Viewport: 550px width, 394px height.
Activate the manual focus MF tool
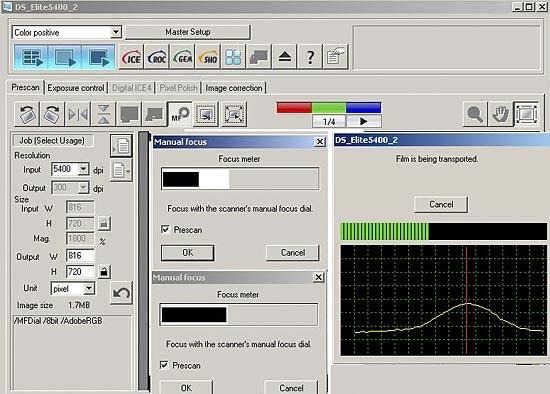tap(180, 114)
